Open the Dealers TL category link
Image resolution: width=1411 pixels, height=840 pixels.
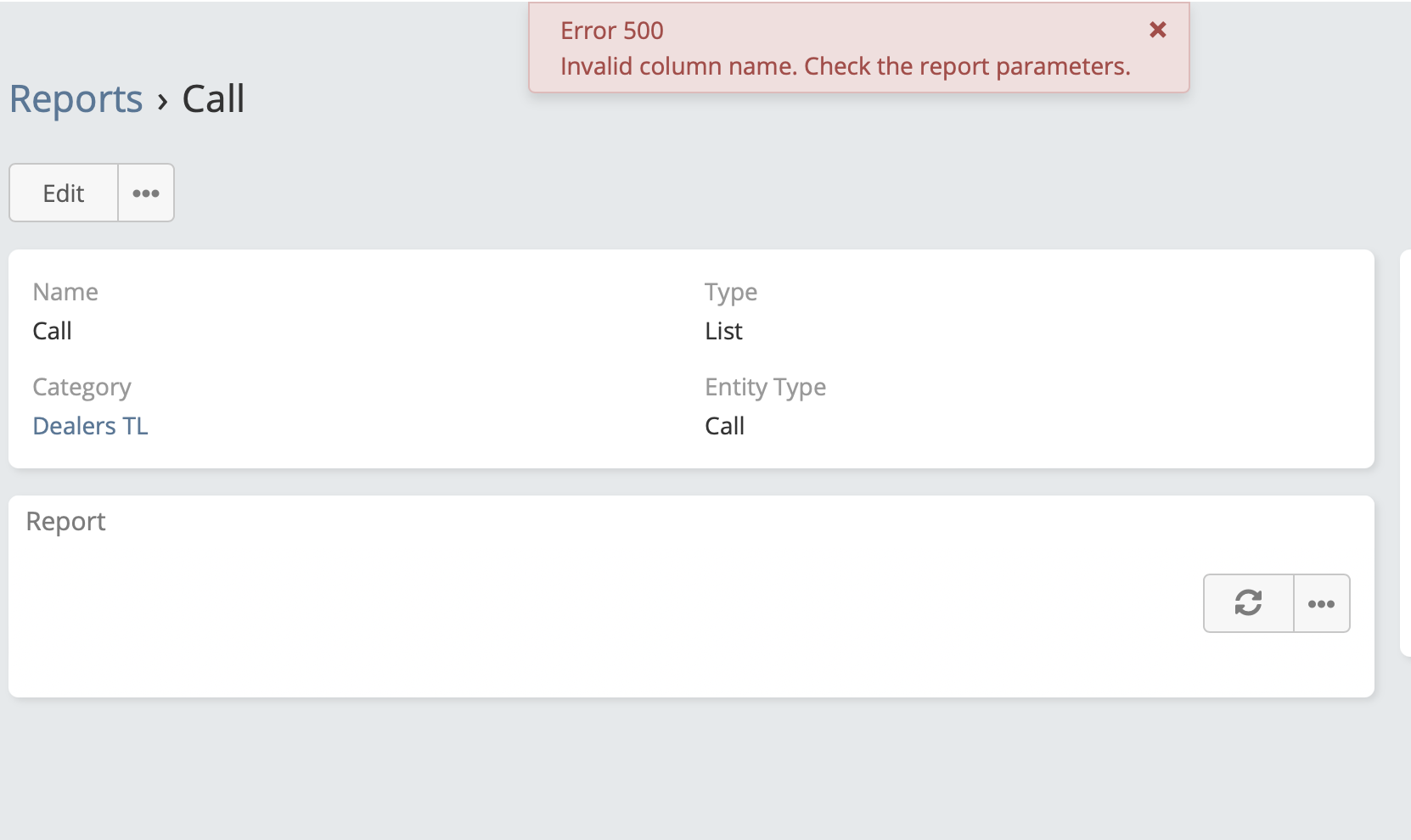(90, 426)
